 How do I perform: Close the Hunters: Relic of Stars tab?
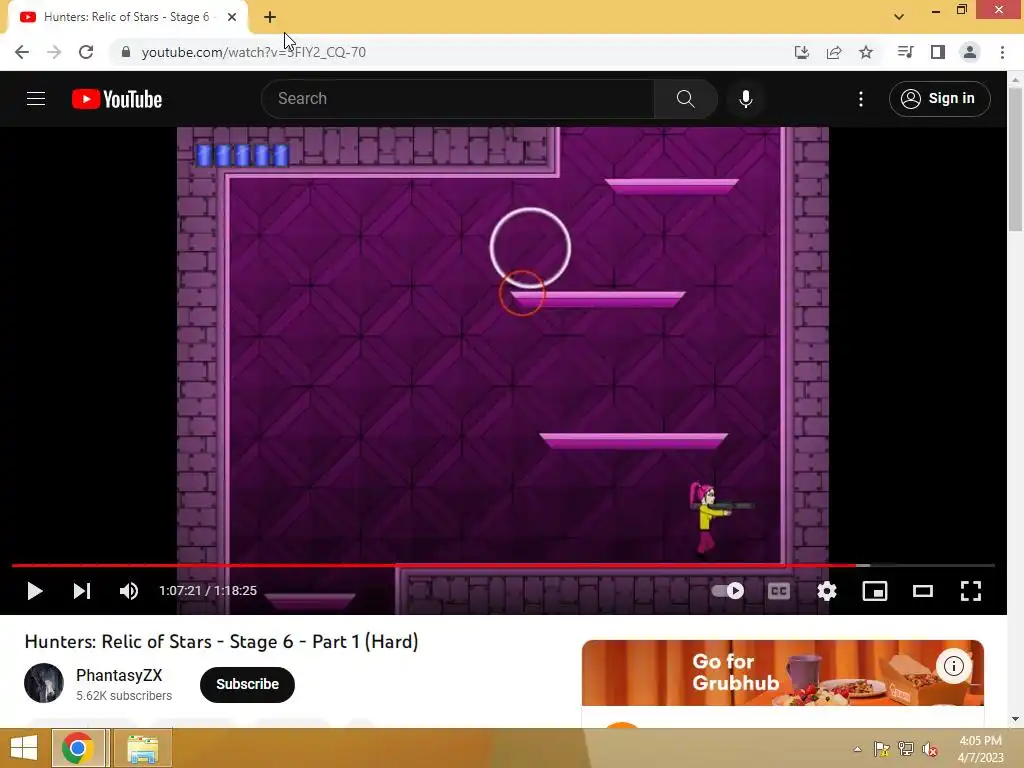pos(232,17)
